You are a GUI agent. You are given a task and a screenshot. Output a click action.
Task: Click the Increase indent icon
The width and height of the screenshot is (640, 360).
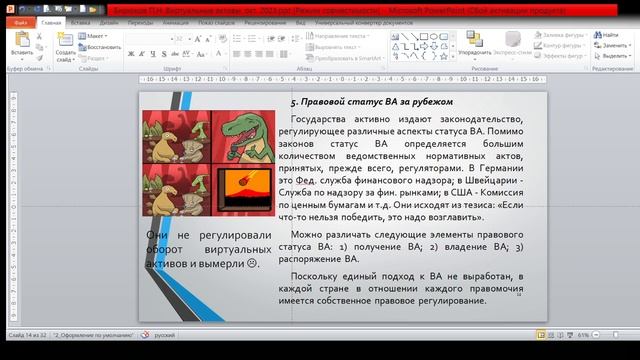click(281, 39)
